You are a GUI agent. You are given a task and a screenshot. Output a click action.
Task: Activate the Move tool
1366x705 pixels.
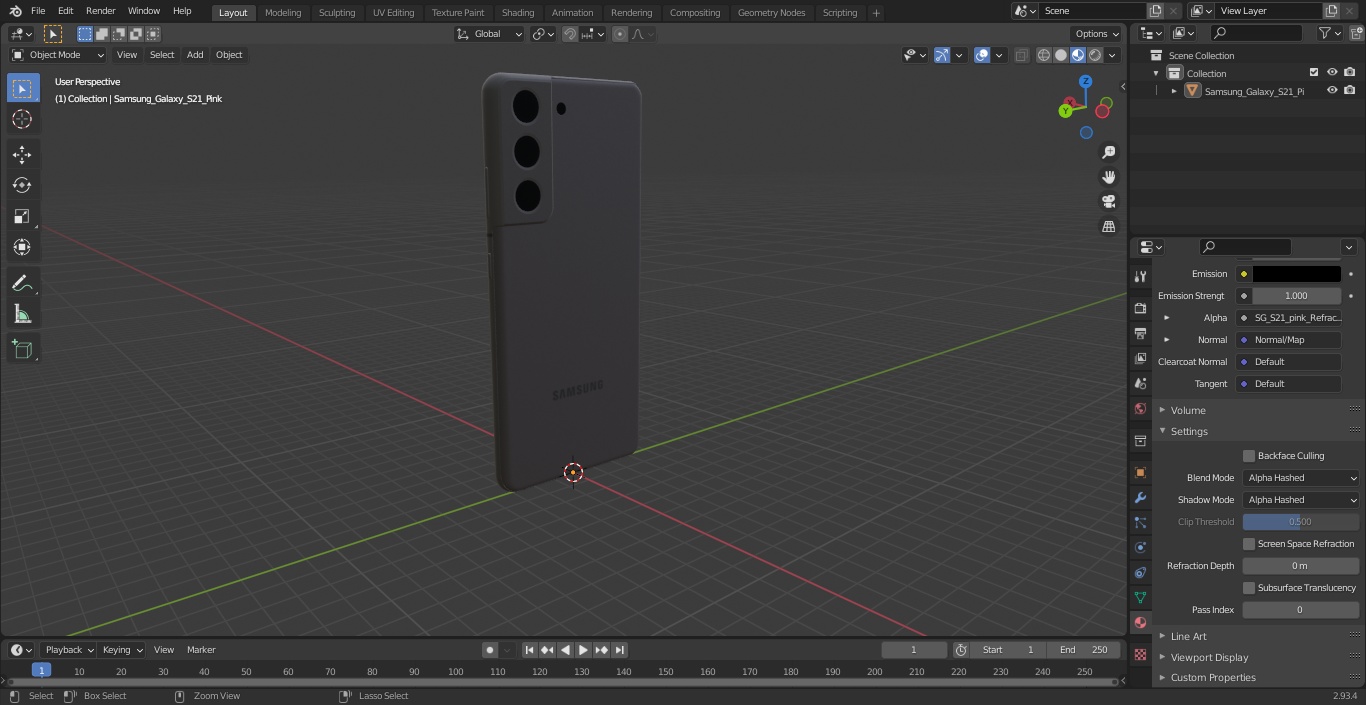[22, 155]
